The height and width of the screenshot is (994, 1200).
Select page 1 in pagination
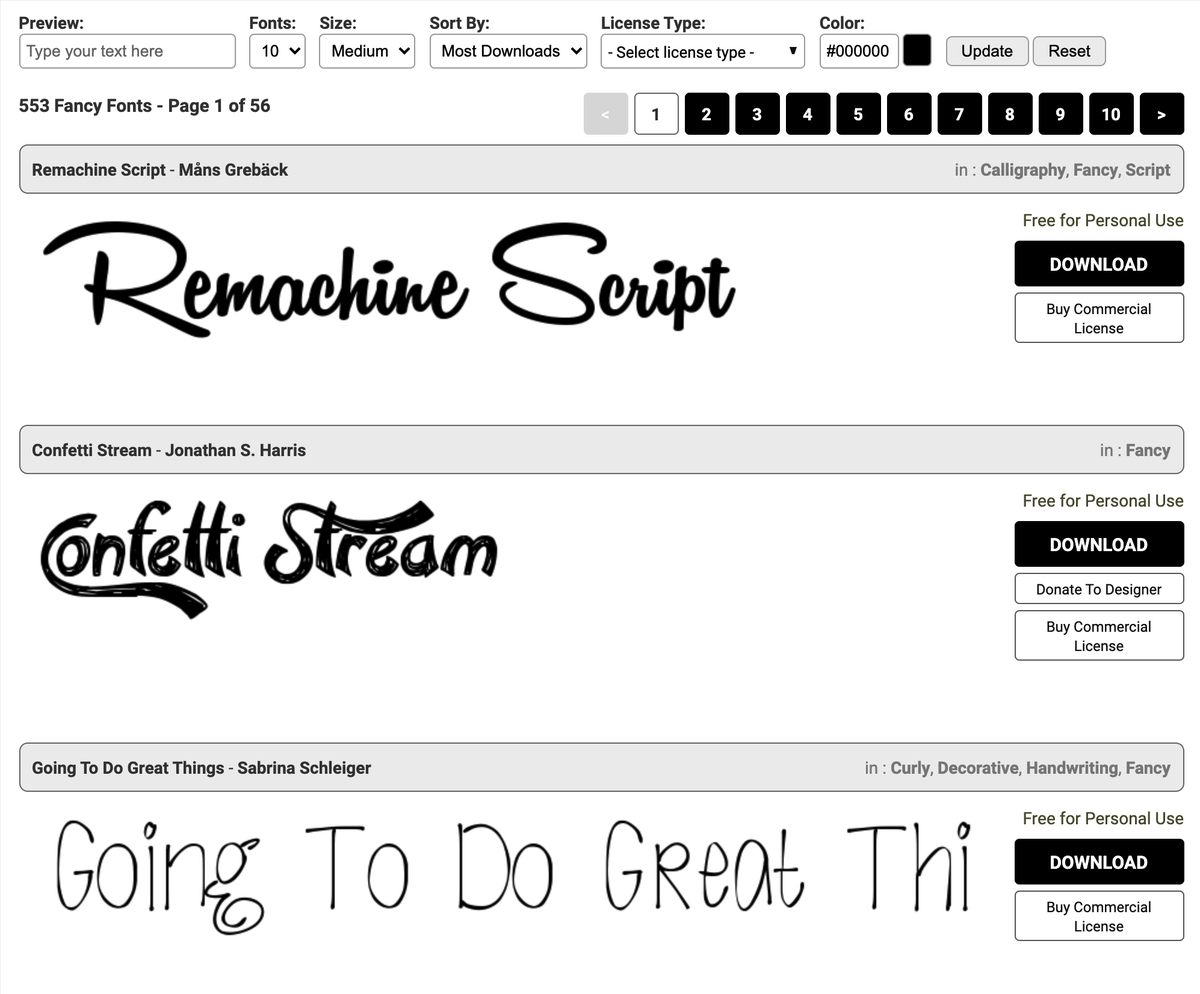point(656,114)
